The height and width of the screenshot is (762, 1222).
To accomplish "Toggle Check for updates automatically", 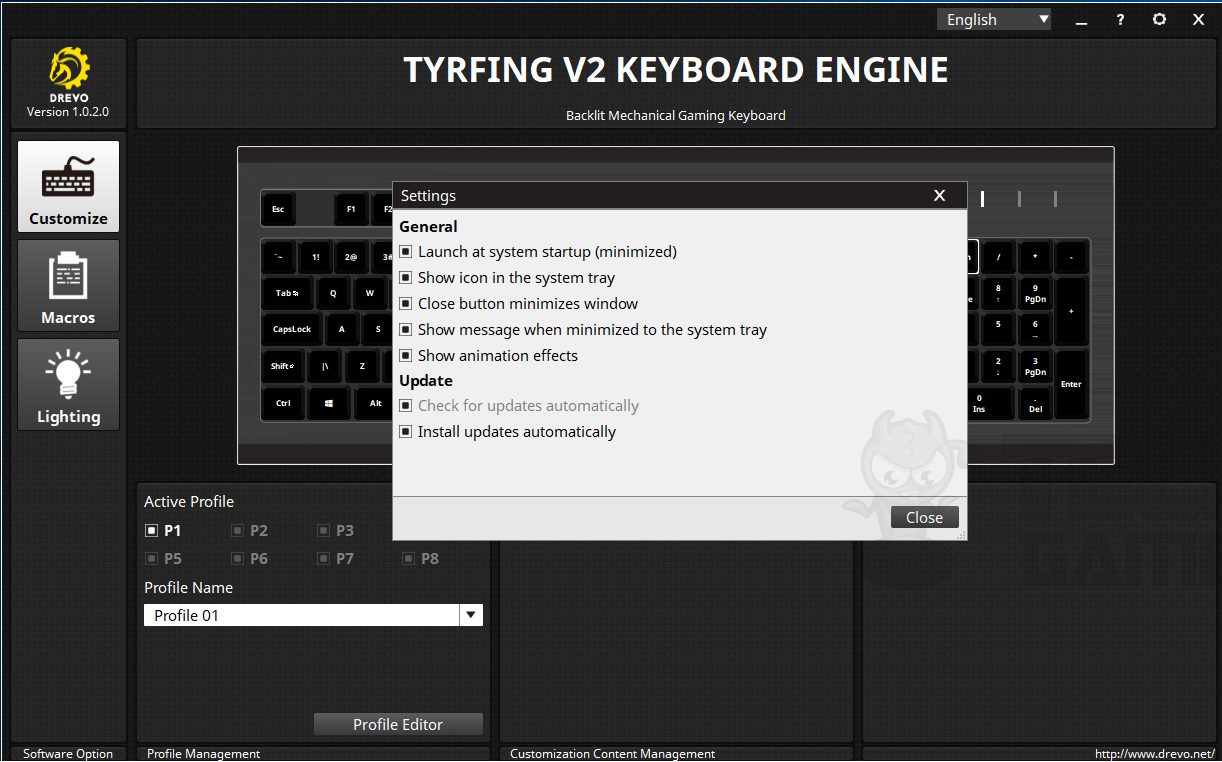I will click(519, 406).
